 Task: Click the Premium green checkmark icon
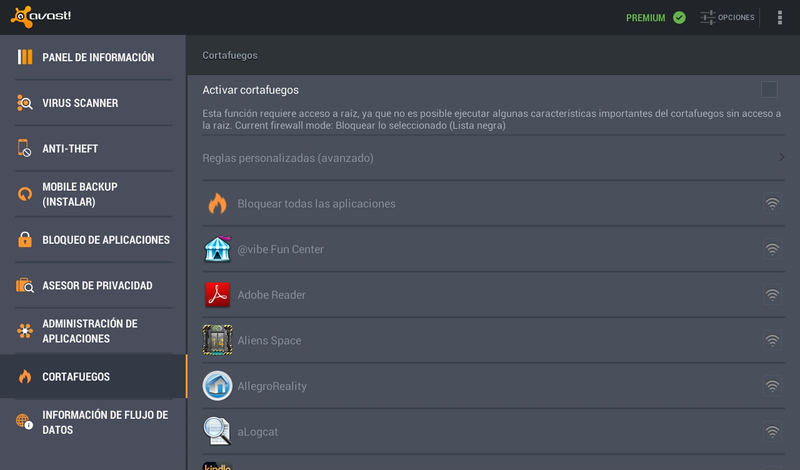(x=679, y=17)
